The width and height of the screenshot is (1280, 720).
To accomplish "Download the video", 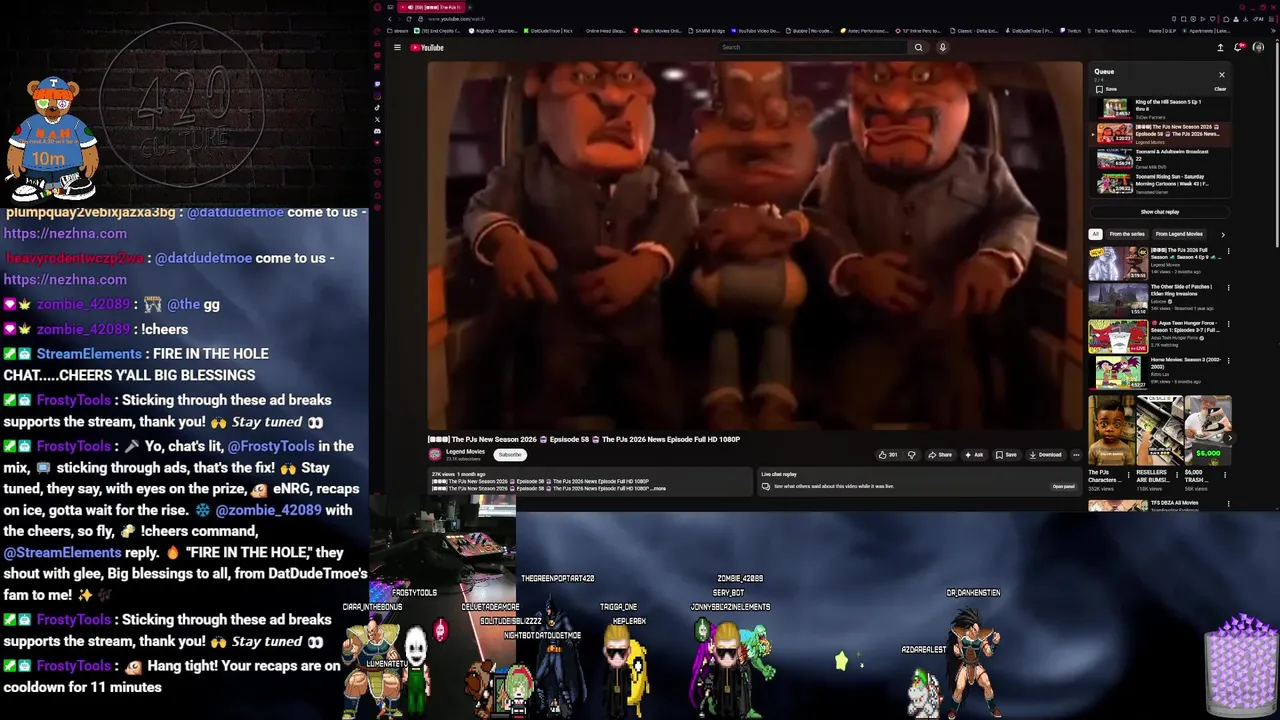I will coord(1045,455).
